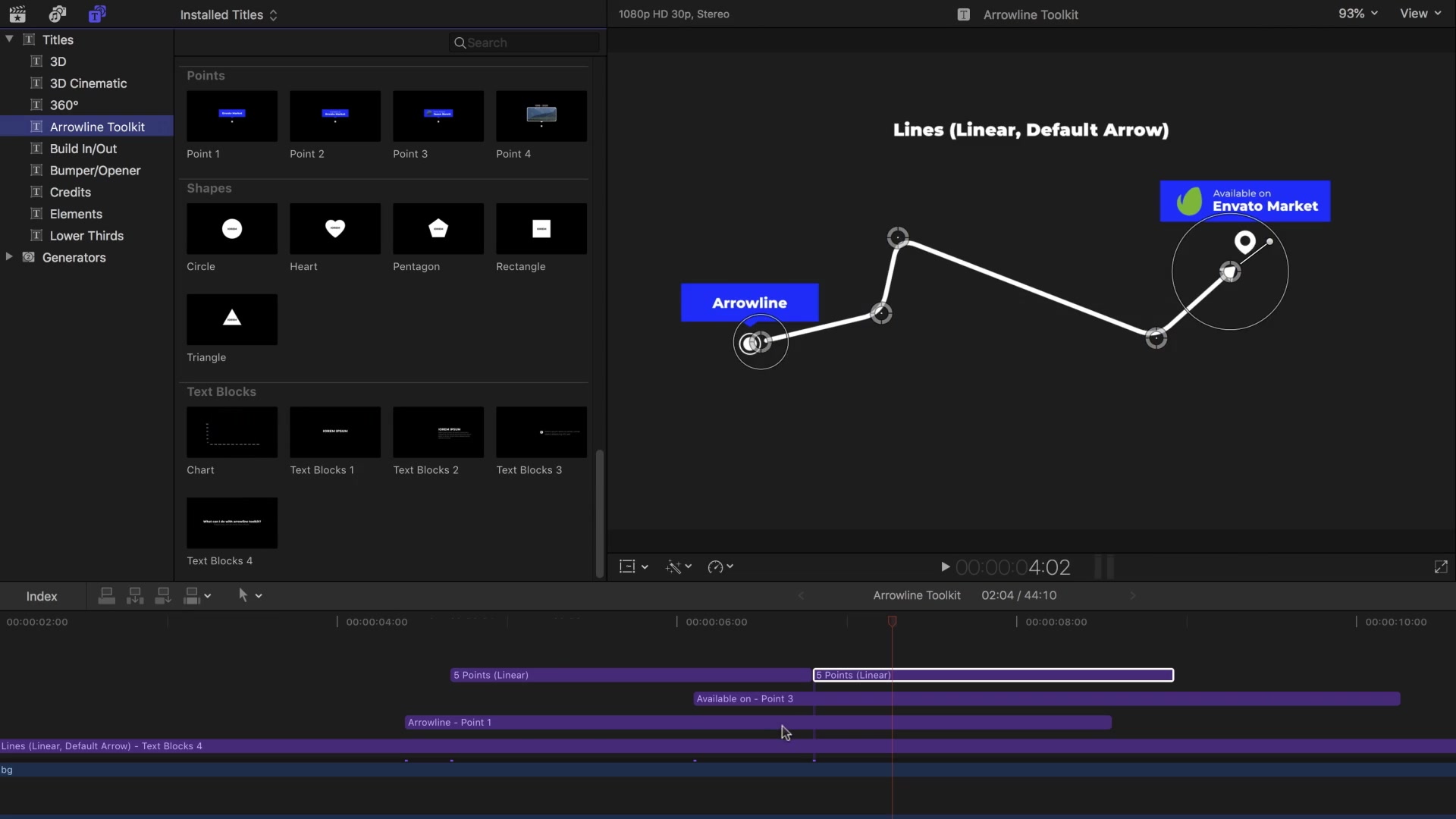Select first 5 Points (Linear) clip
This screenshot has height=819, width=1456.
(631, 675)
